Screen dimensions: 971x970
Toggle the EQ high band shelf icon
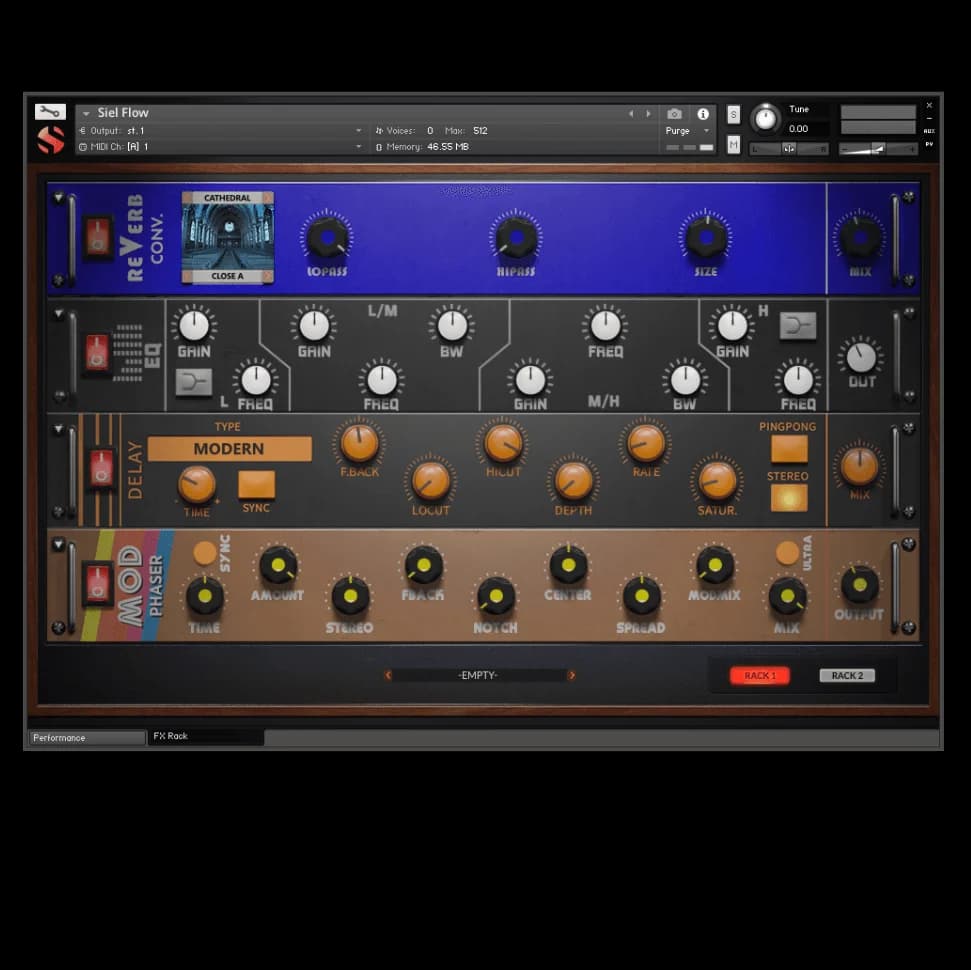797,325
